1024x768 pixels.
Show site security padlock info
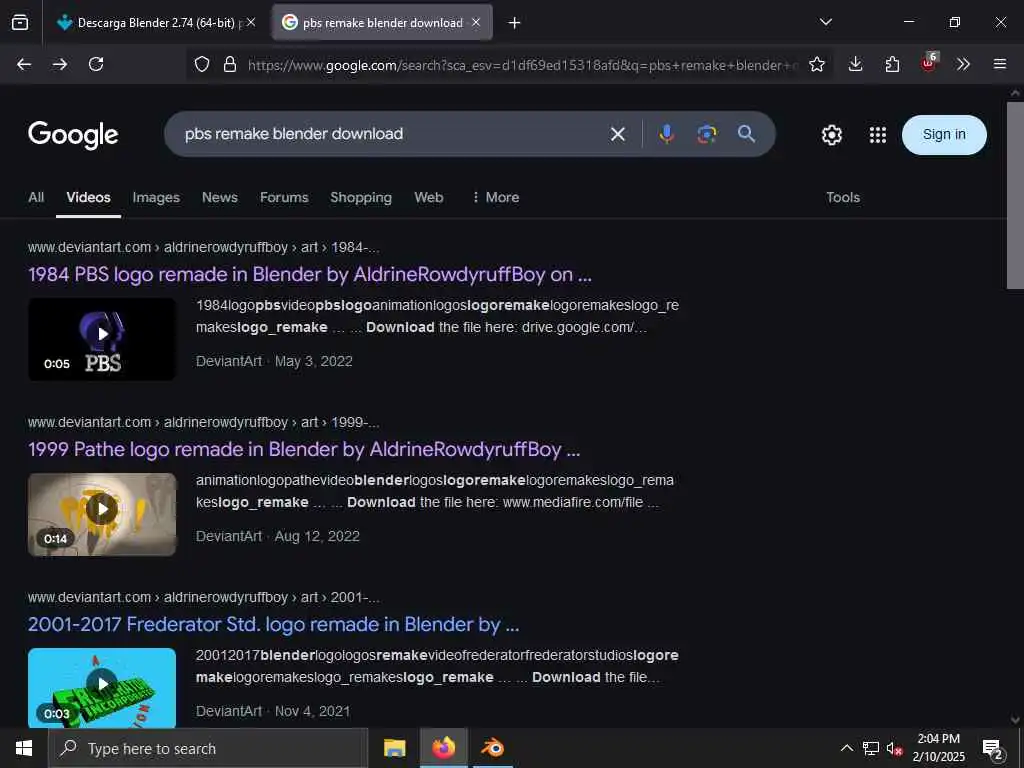click(x=230, y=64)
